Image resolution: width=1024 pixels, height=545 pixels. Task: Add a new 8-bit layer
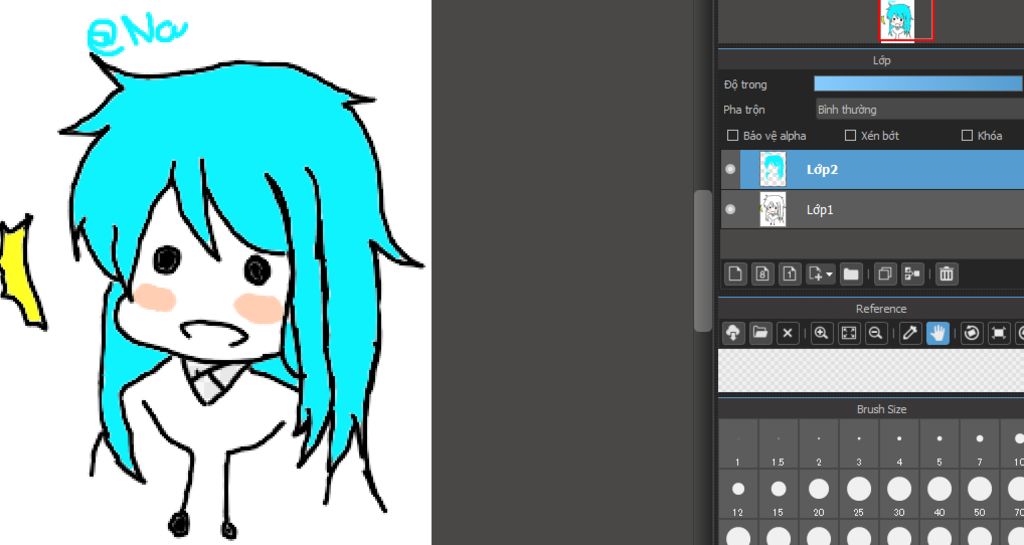tap(762, 274)
